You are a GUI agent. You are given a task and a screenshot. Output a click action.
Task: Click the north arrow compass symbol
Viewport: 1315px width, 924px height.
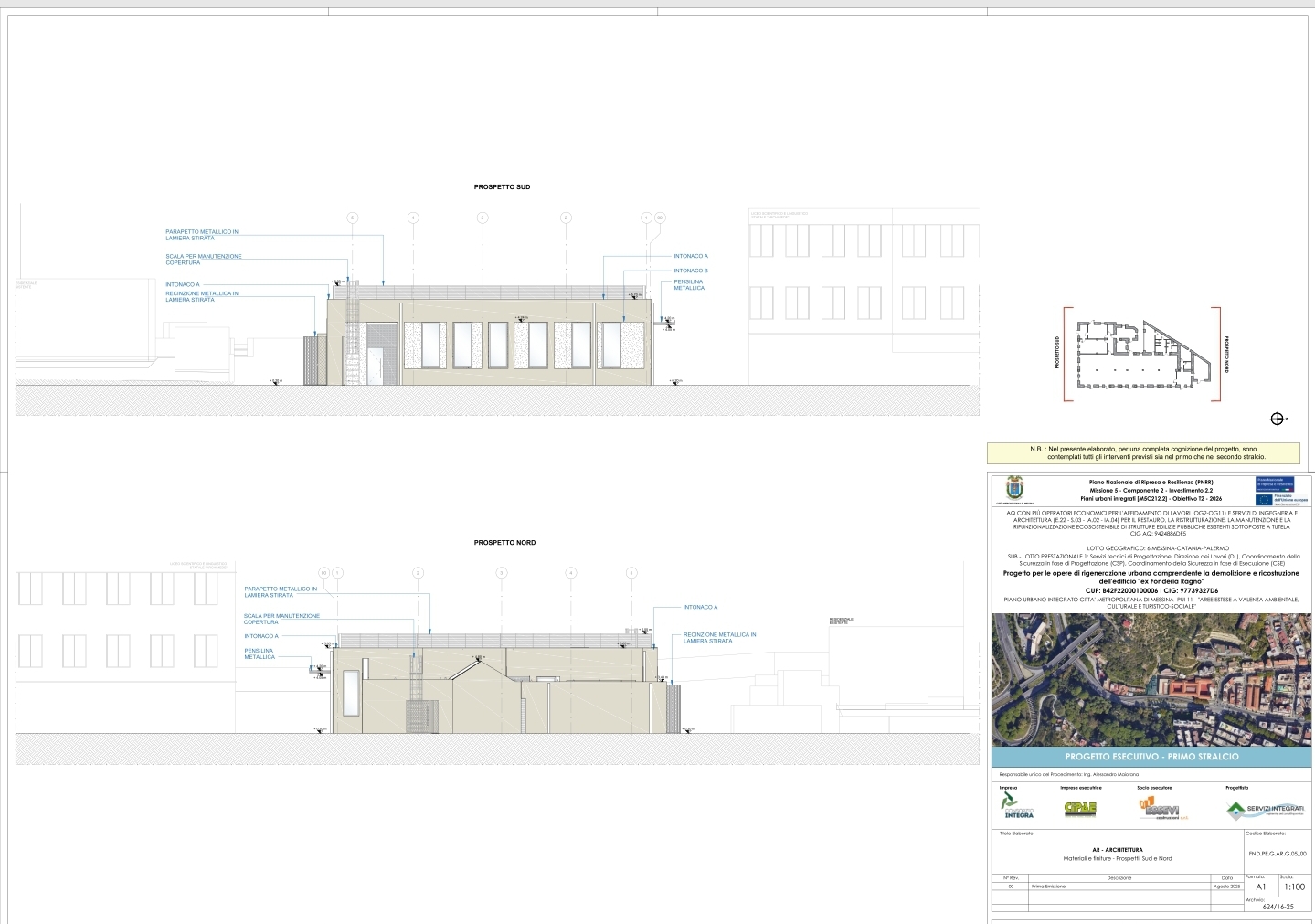coord(1277,419)
